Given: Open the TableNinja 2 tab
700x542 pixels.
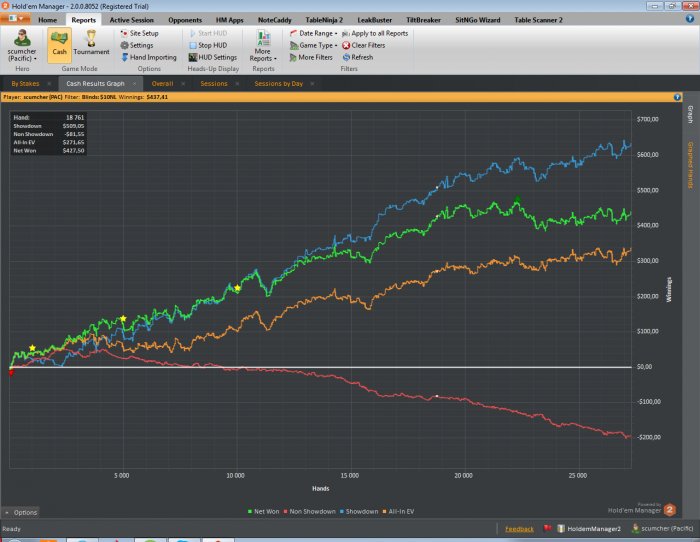Looking at the screenshot, I should [x=324, y=20].
